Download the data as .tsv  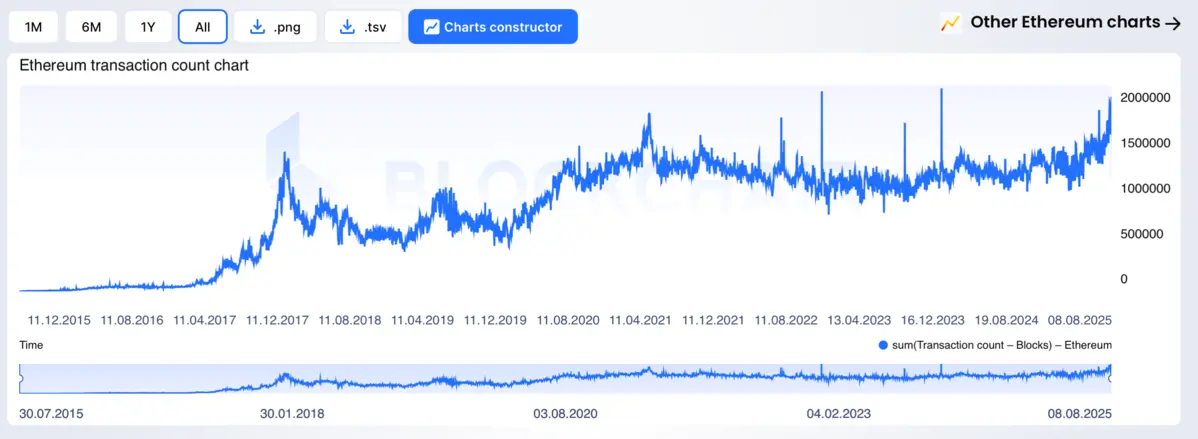(x=362, y=27)
